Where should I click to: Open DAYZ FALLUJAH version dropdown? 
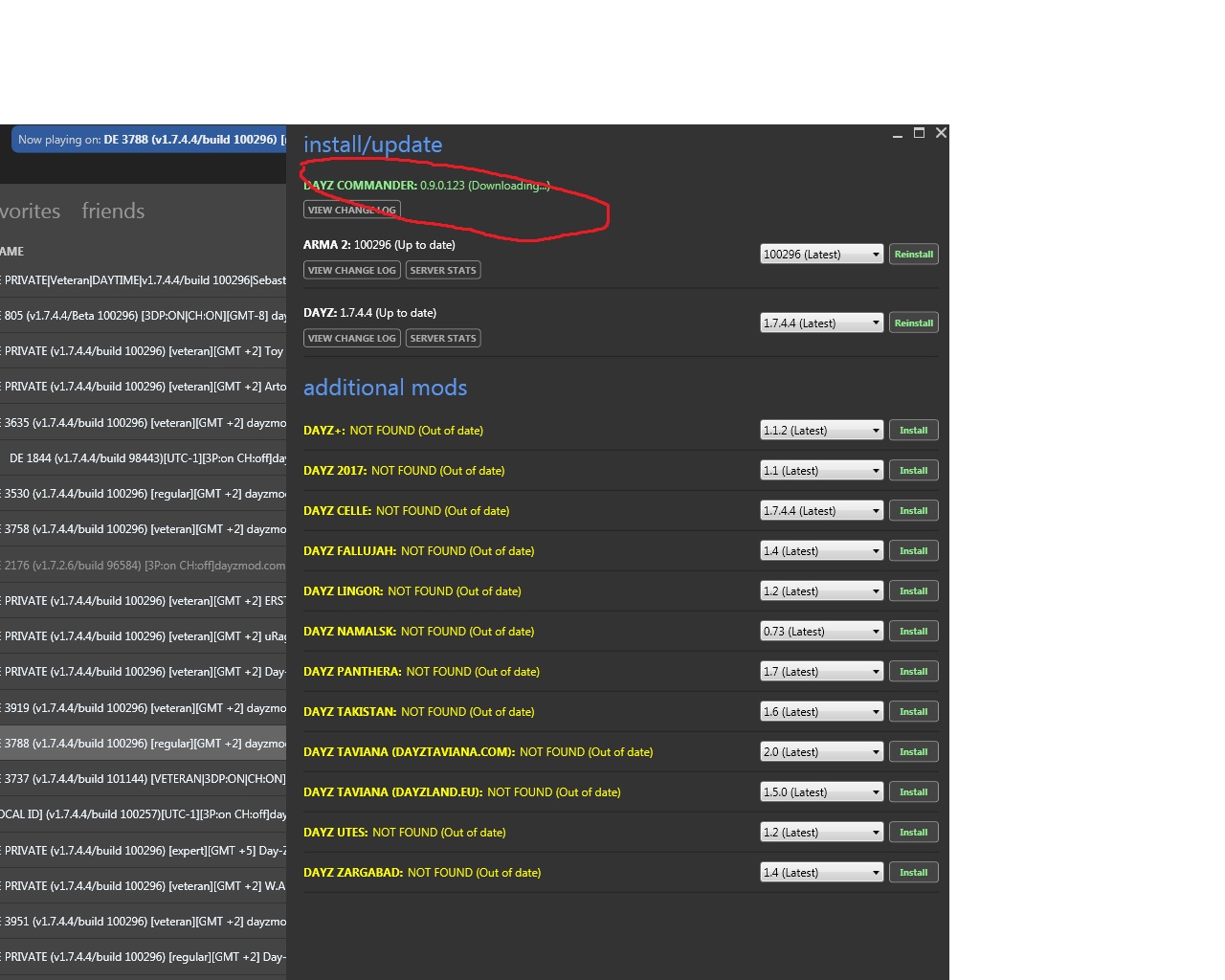point(822,550)
